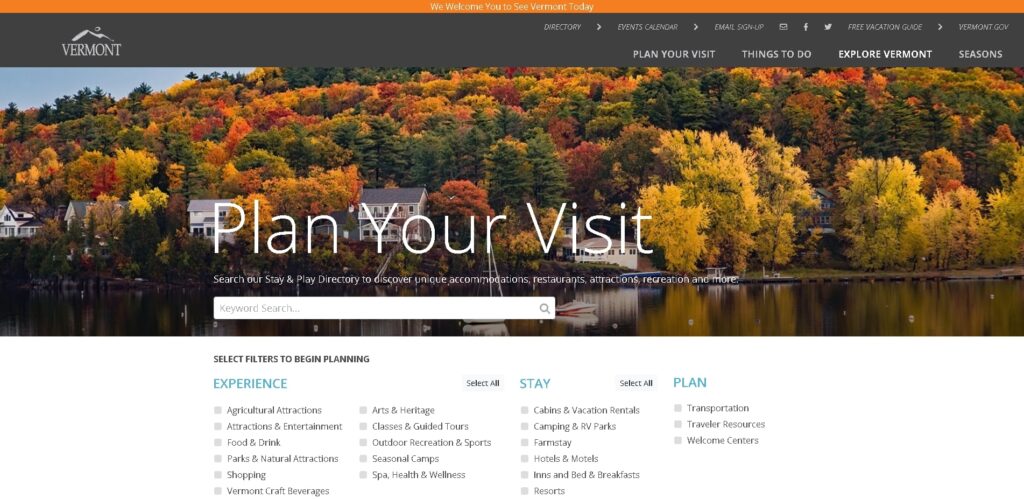Click Select All for Experience filters
Viewport: 1024px width, 499px height.
pos(483,383)
